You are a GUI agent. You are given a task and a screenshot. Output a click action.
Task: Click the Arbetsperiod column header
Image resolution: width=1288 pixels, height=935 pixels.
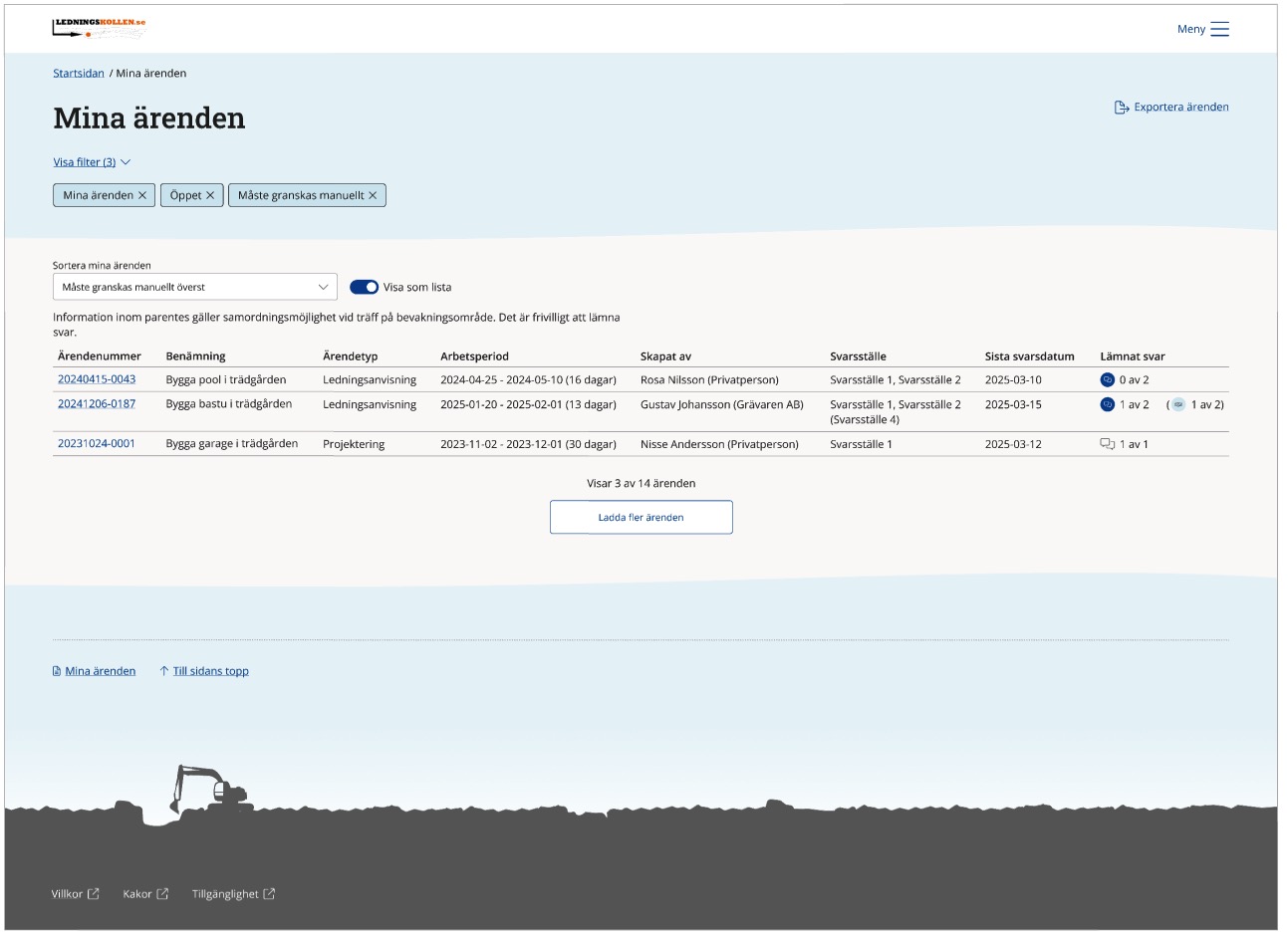tap(474, 356)
